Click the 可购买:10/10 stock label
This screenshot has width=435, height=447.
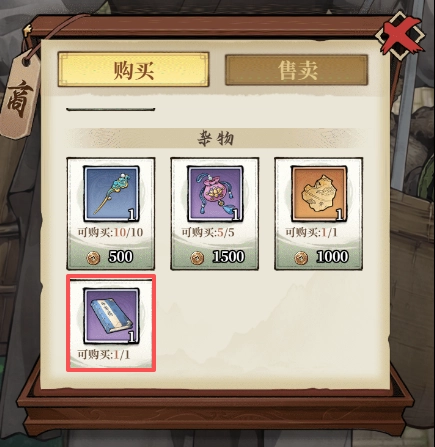[x=110, y=232]
